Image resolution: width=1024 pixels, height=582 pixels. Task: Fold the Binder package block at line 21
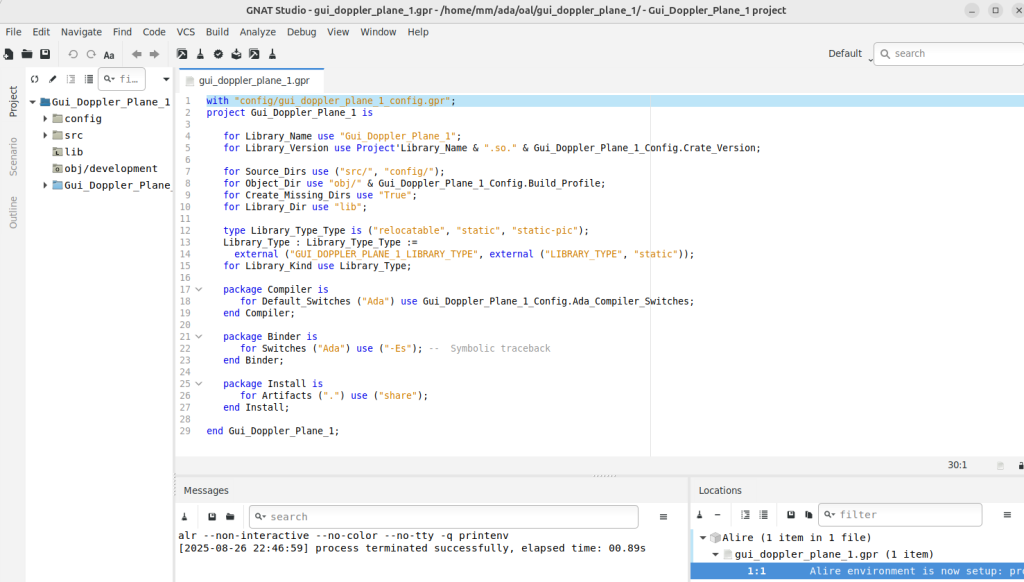(x=199, y=336)
